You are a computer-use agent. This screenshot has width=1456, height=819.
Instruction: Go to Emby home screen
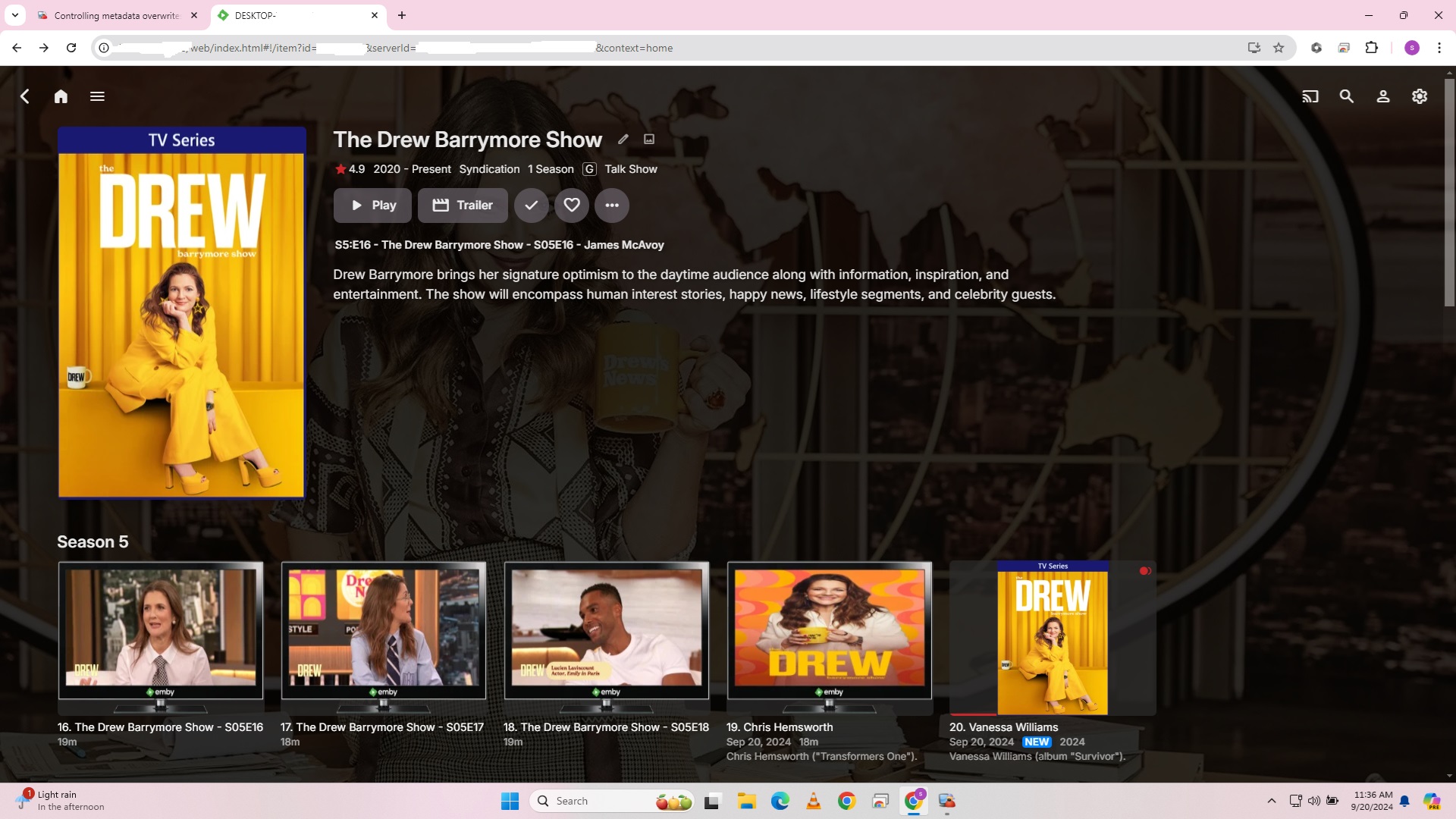(x=61, y=96)
